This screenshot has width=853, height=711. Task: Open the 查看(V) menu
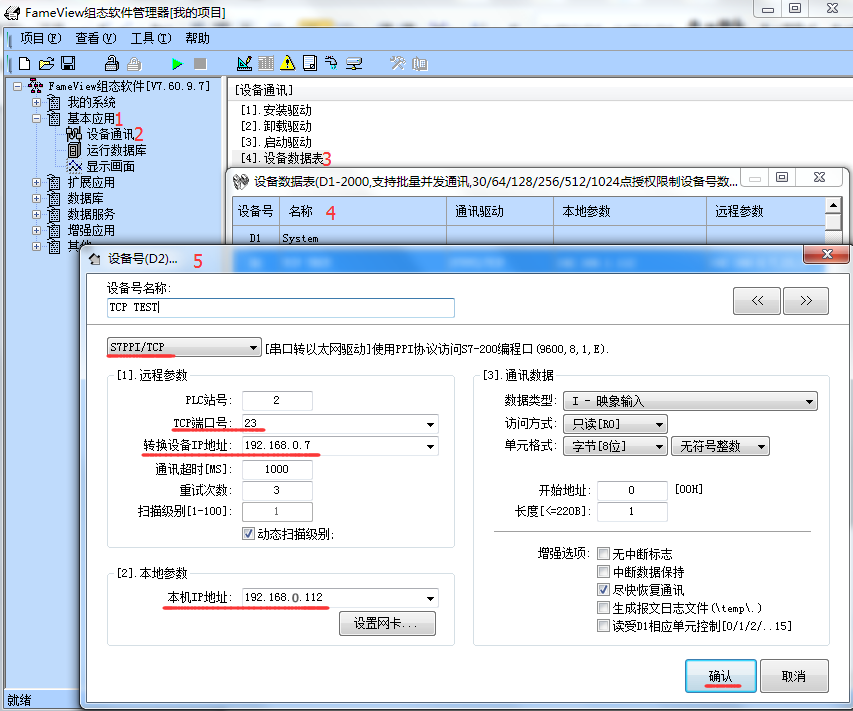96,39
